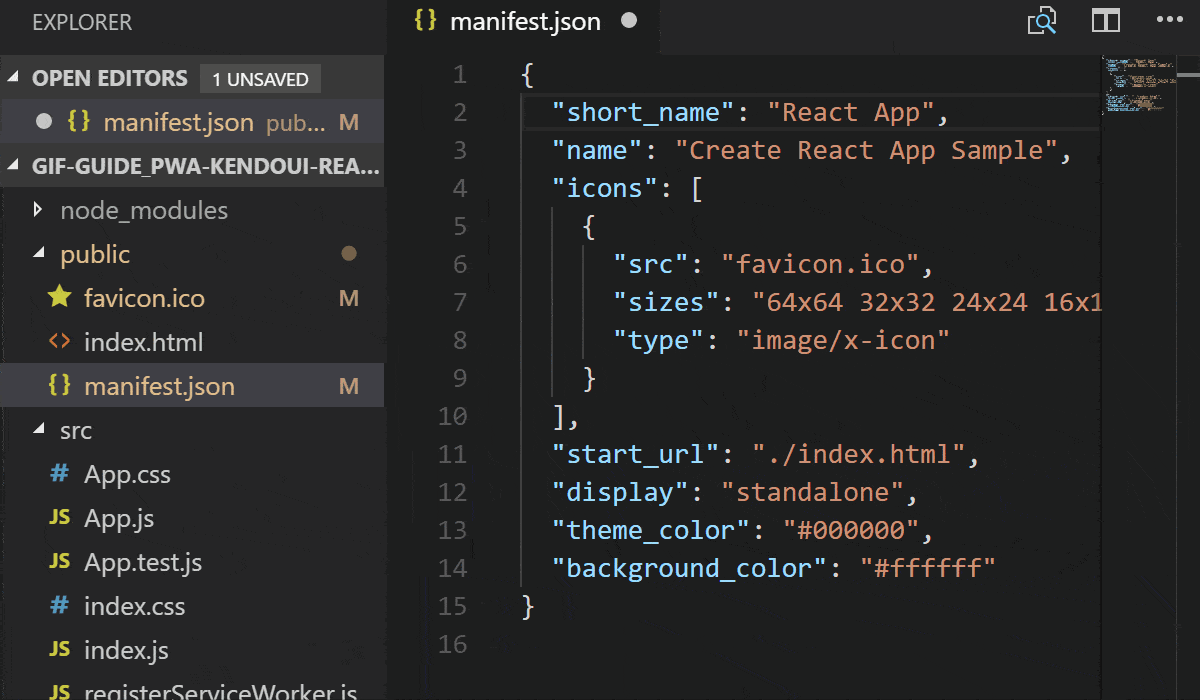Click line number 10 in the gutter
1200x700 pixels.
tap(452, 416)
